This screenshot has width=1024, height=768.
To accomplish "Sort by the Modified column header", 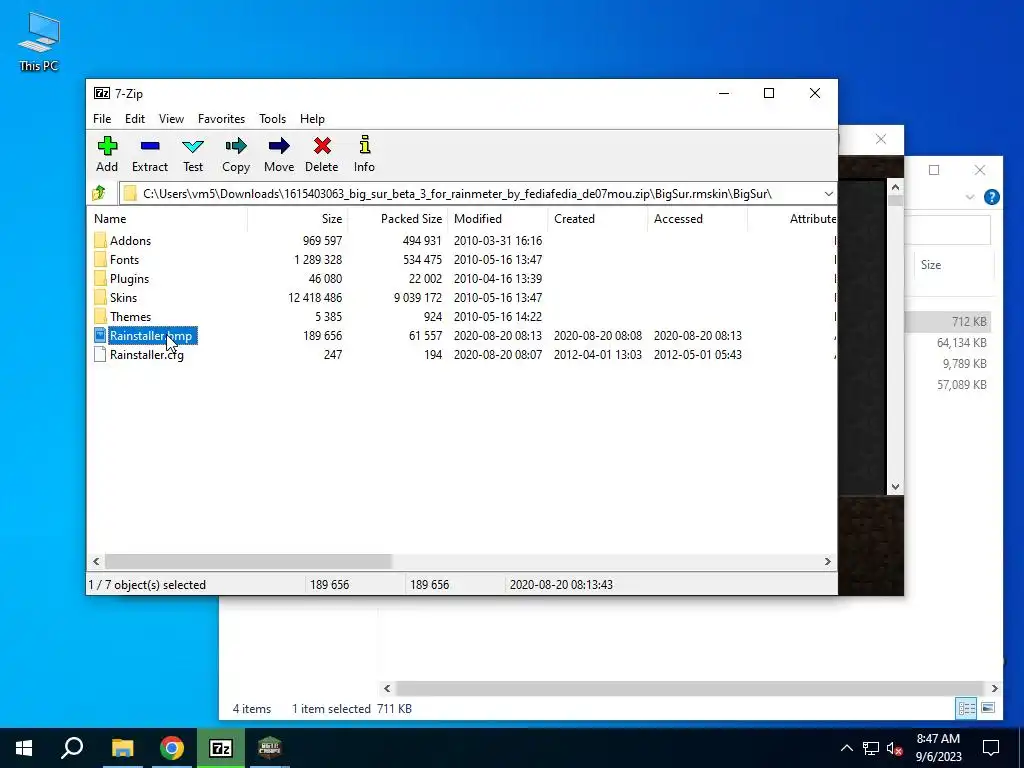I will 498,219.
